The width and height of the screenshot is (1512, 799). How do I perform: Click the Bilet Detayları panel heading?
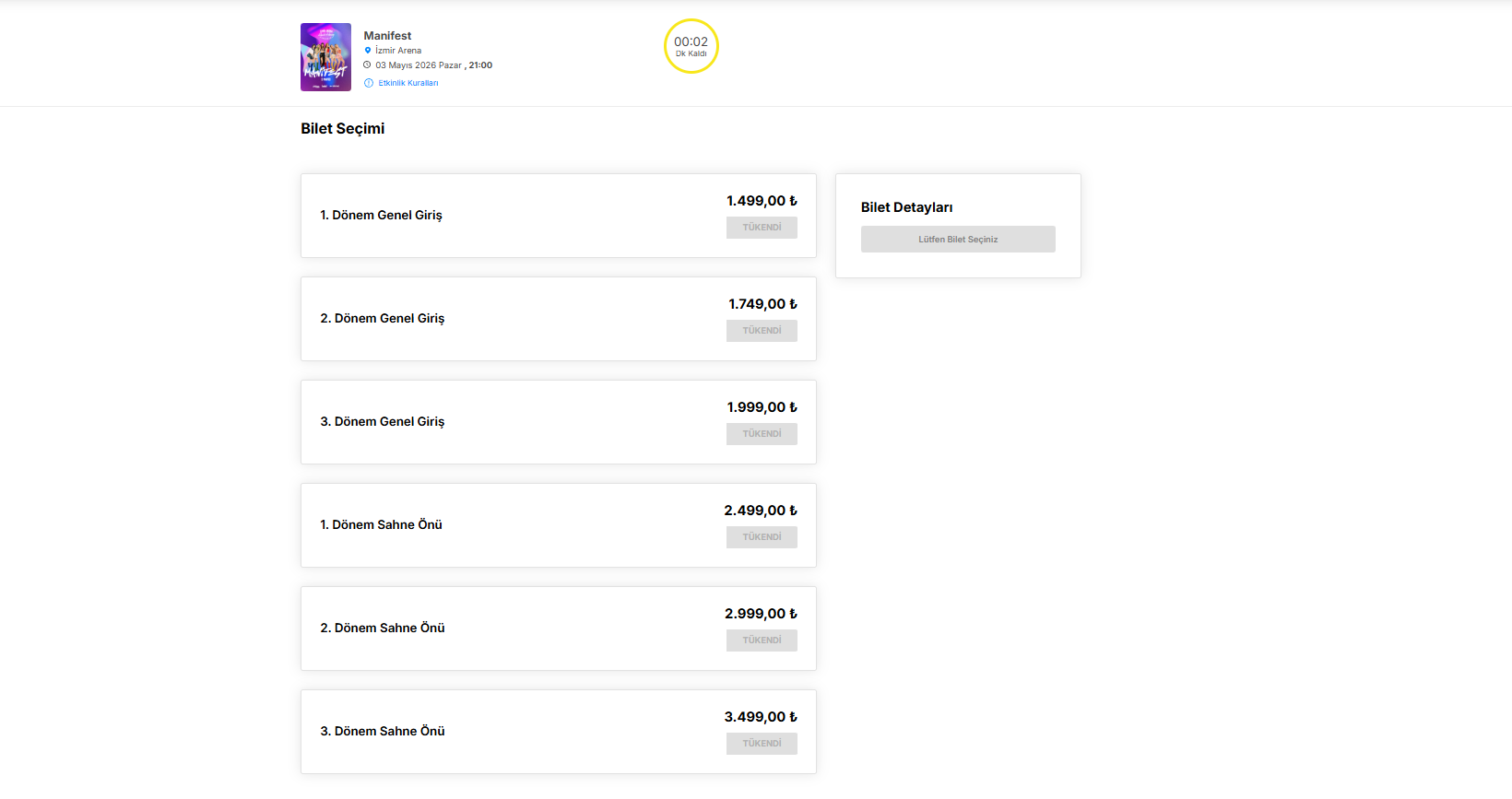click(x=906, y=207)
